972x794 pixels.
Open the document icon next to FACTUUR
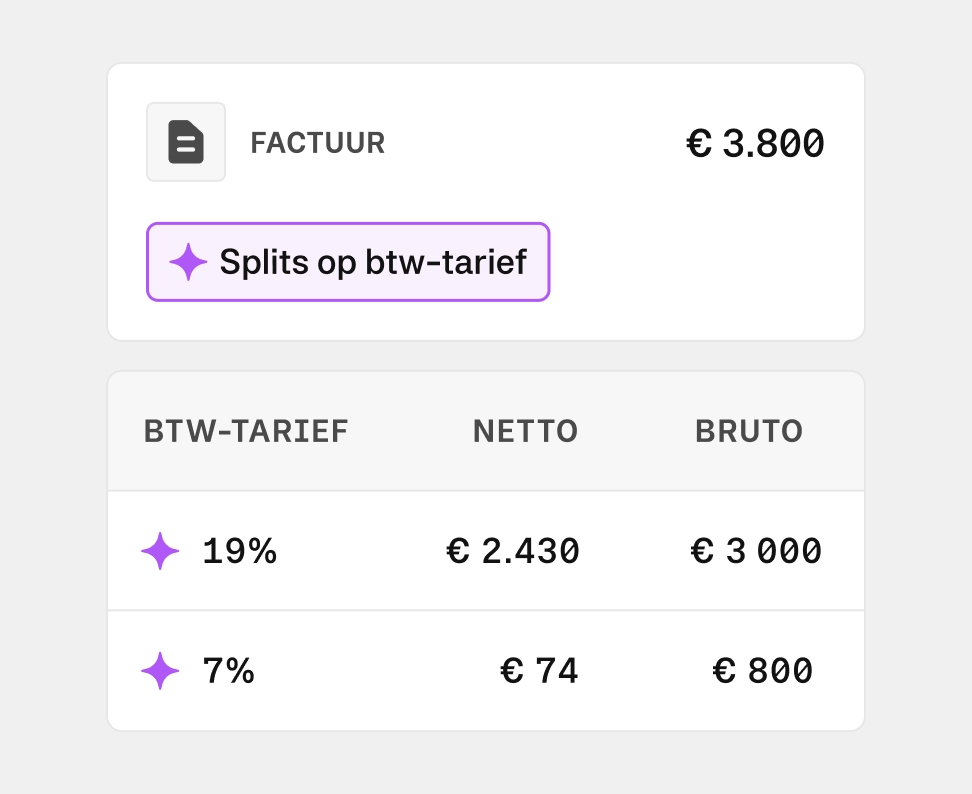click(185, 142)
